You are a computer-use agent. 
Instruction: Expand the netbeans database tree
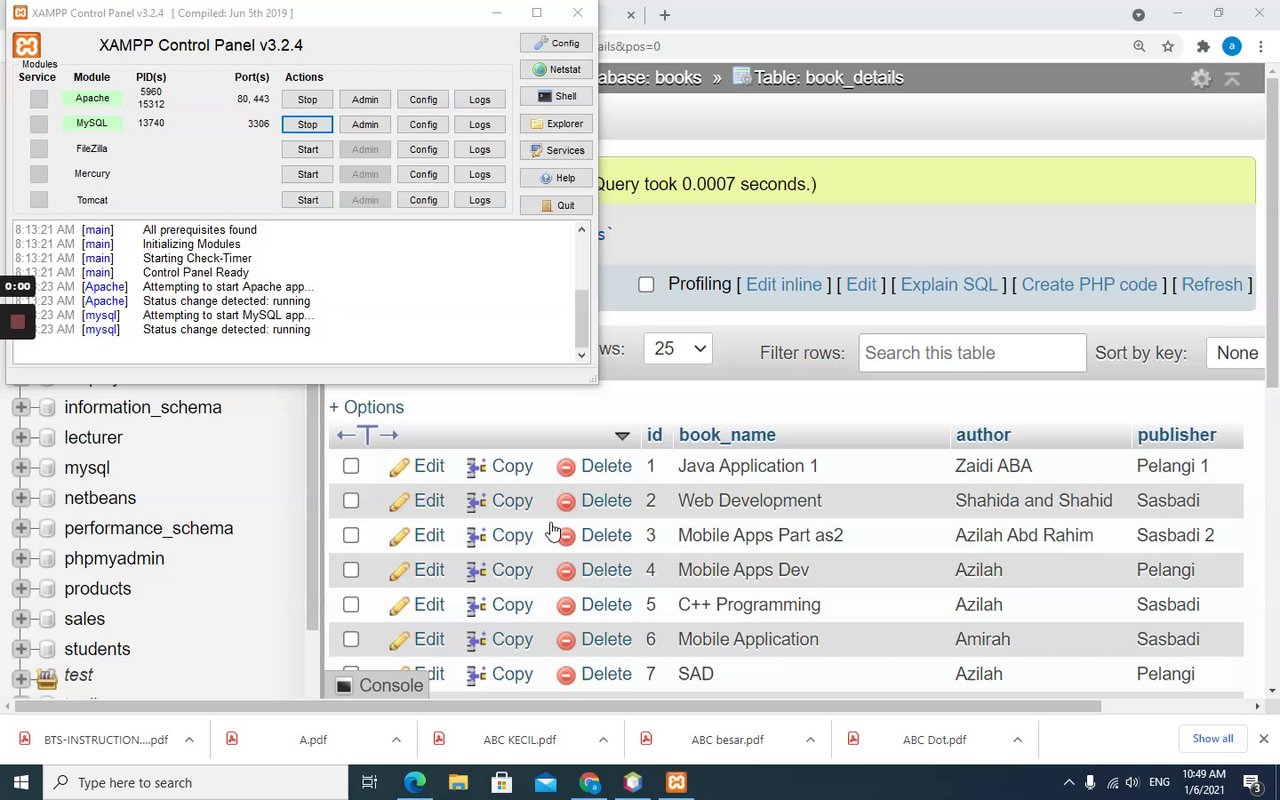(20, 498)
